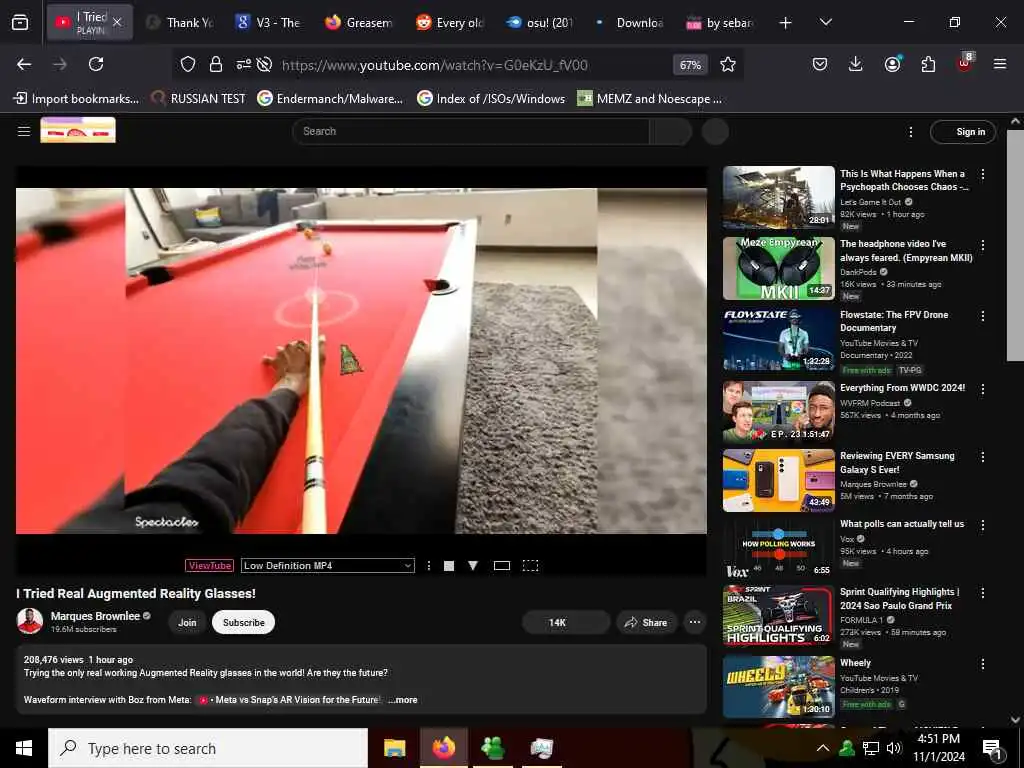Click the YouTube logo doodle
Viewport: 1024px width, 768px height.
pyautogui.click(x=78, y=130)
